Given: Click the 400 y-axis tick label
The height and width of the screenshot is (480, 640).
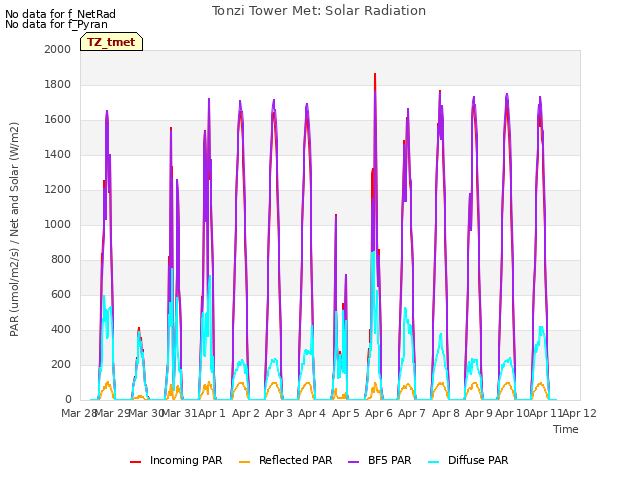Looking at the screenshot, I should point(61,329).
